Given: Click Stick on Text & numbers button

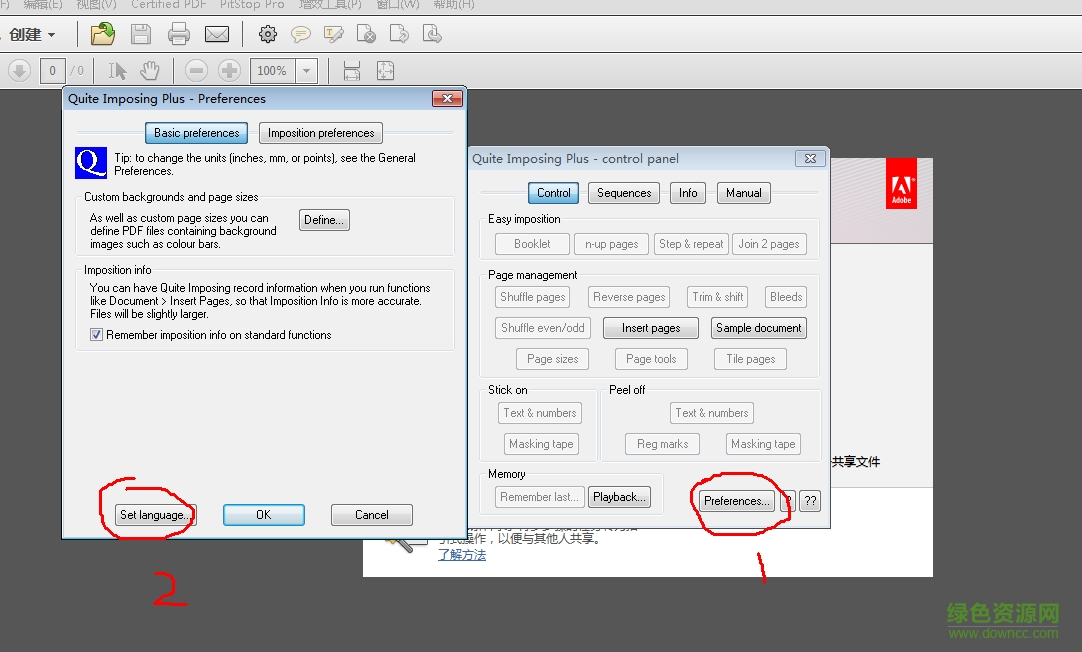Looking at the screenshot, I should [540, 413].
